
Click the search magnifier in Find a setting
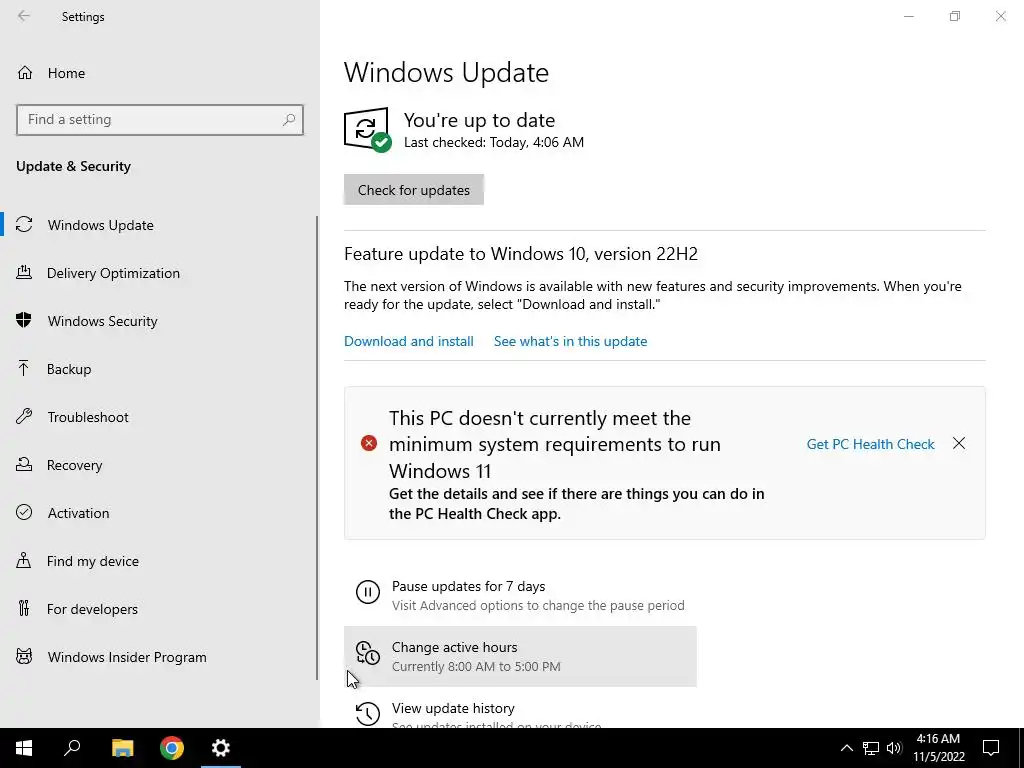(289, 120)
